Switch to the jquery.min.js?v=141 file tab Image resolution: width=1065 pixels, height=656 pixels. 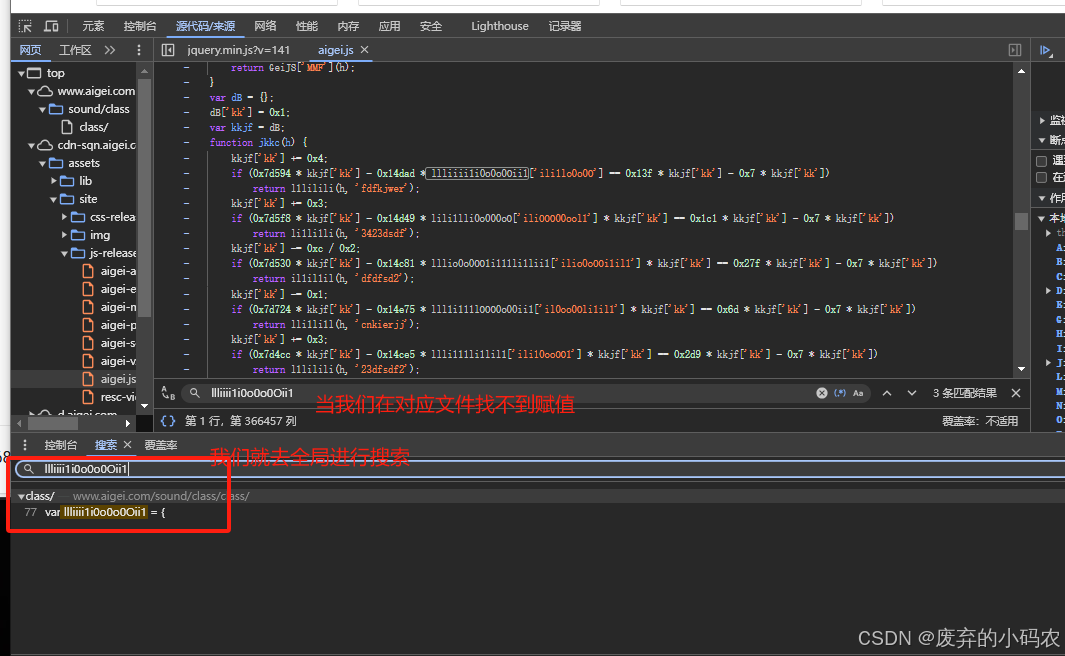coord(238,50)
